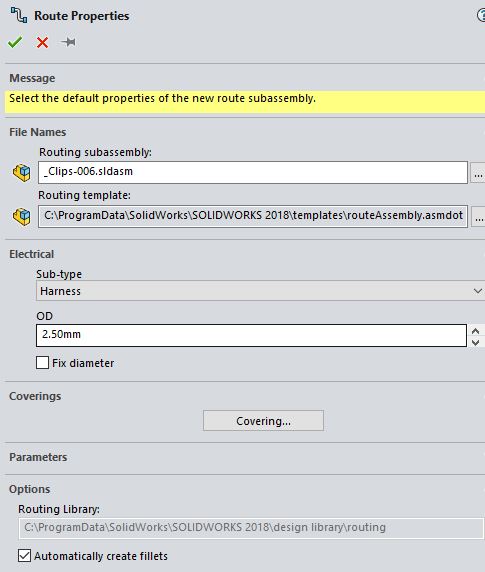Edit the routing subassembly name field
This screenshot has width=485, height=572.
click(x=253, y=172)
